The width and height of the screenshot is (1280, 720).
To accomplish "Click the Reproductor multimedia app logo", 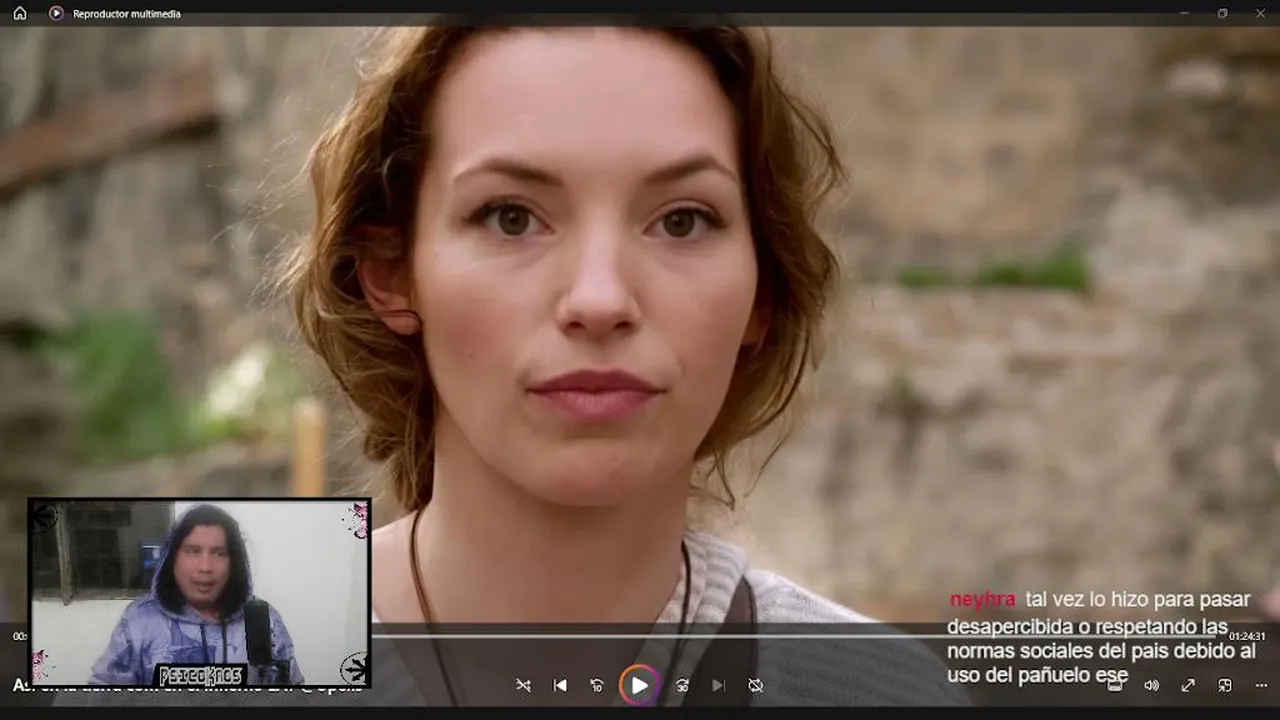I will tap(56, 13).
